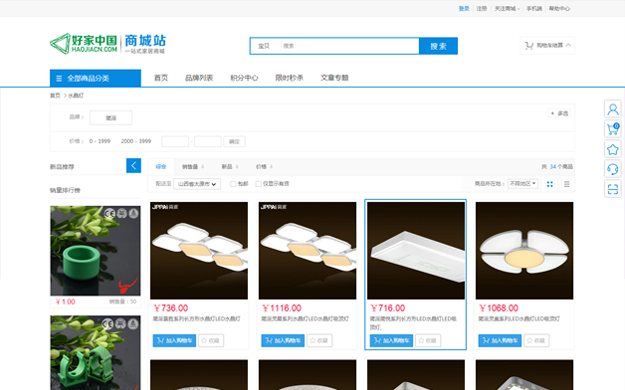Open the user account sidebar icon

coord(613,109)
